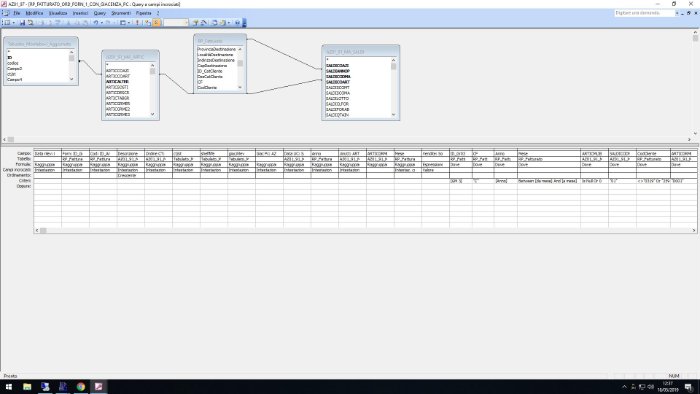700x394 pixels.
Task: Open the Top Values combo box
Action: (176, 22)
